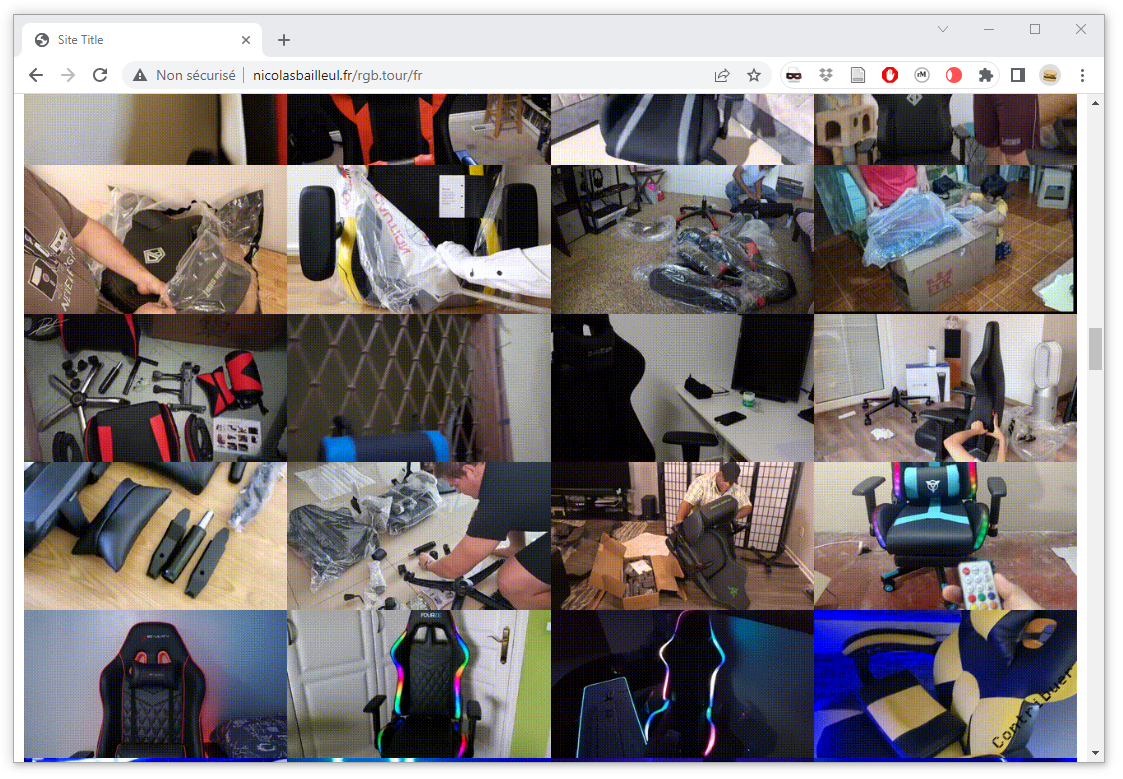Open the burger profile avatar menu
This screenshot has width=1123, height=779.
tap(1049, 75)
